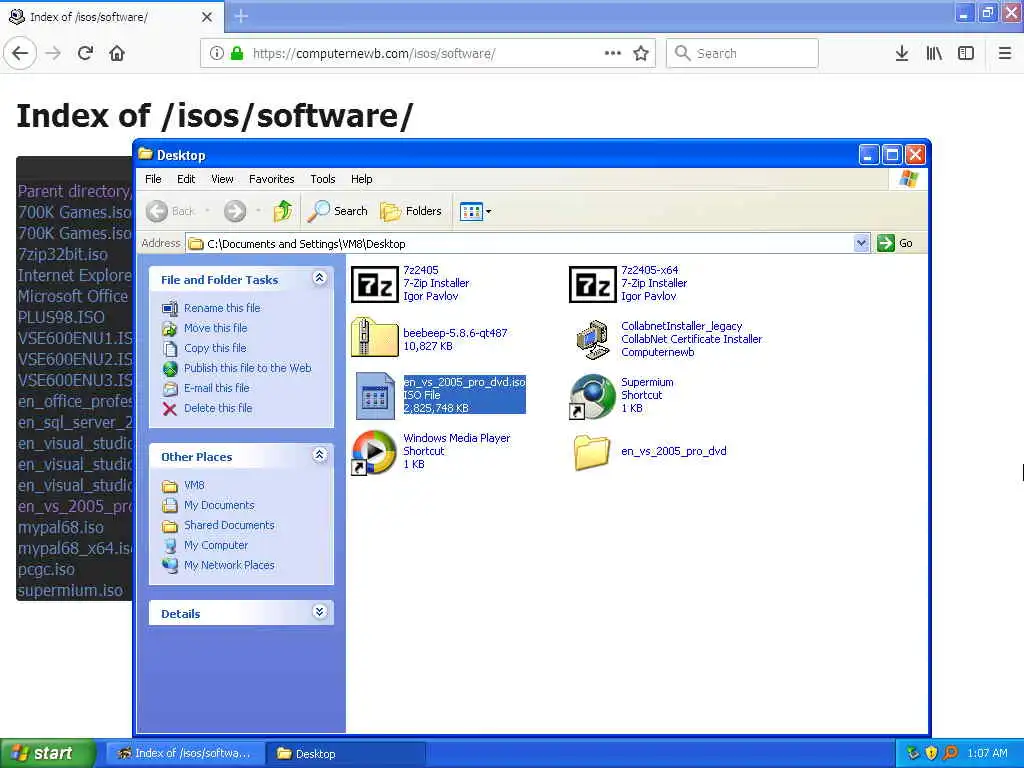This screenshot has height=768, width=1024.
Task: Click the Windows start button
Action: pyautogui.click(x=48, y=754)
